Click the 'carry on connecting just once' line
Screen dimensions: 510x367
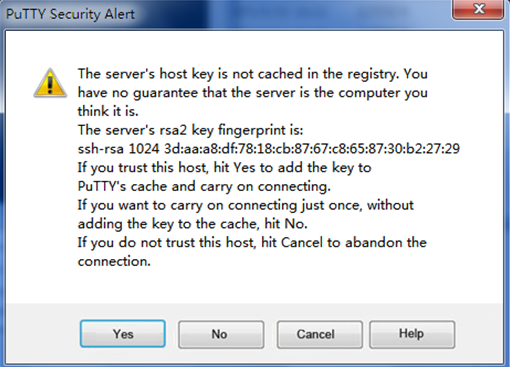pyautogui.click(x=246, y=205)
